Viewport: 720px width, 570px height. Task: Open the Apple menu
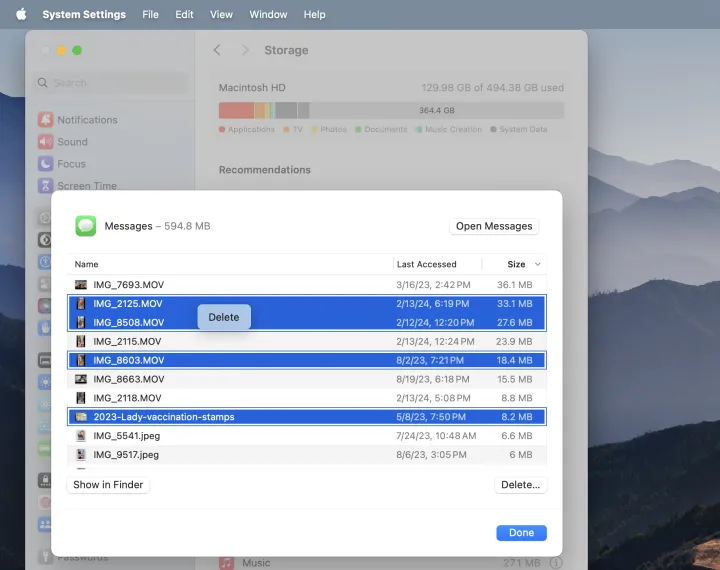(20, 15)
